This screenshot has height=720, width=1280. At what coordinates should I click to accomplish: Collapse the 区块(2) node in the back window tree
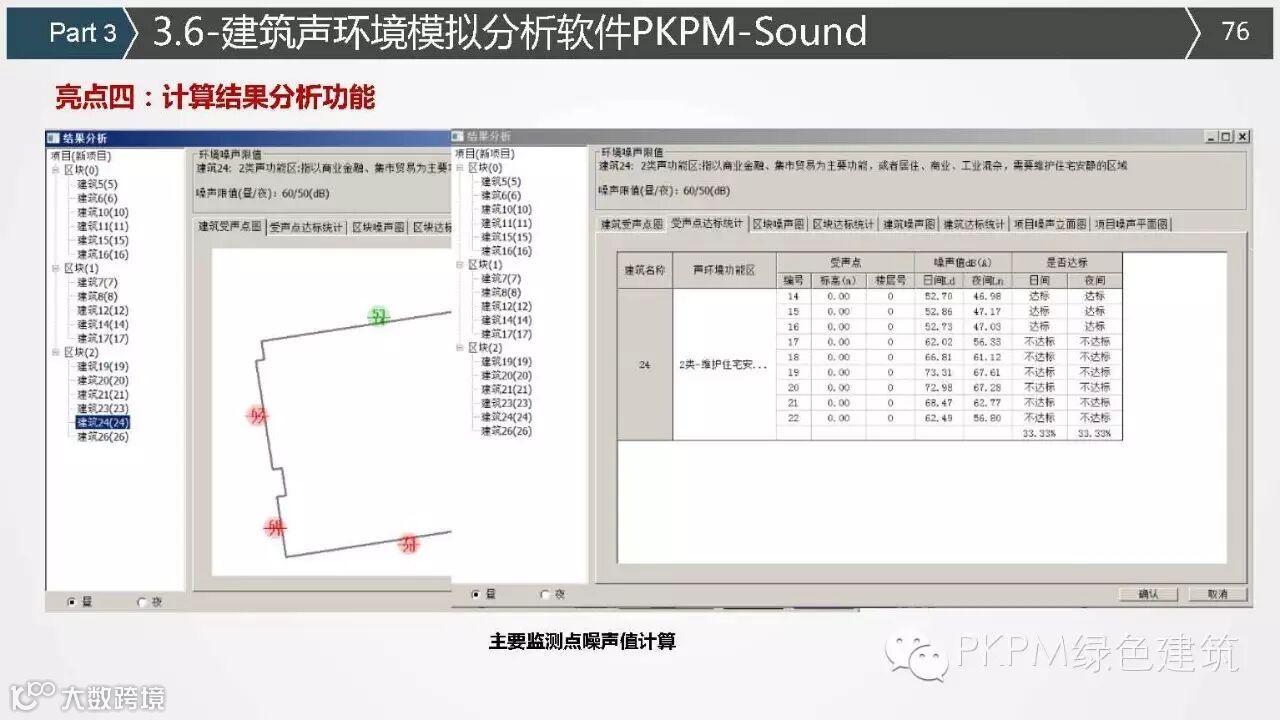pos(56,353)
